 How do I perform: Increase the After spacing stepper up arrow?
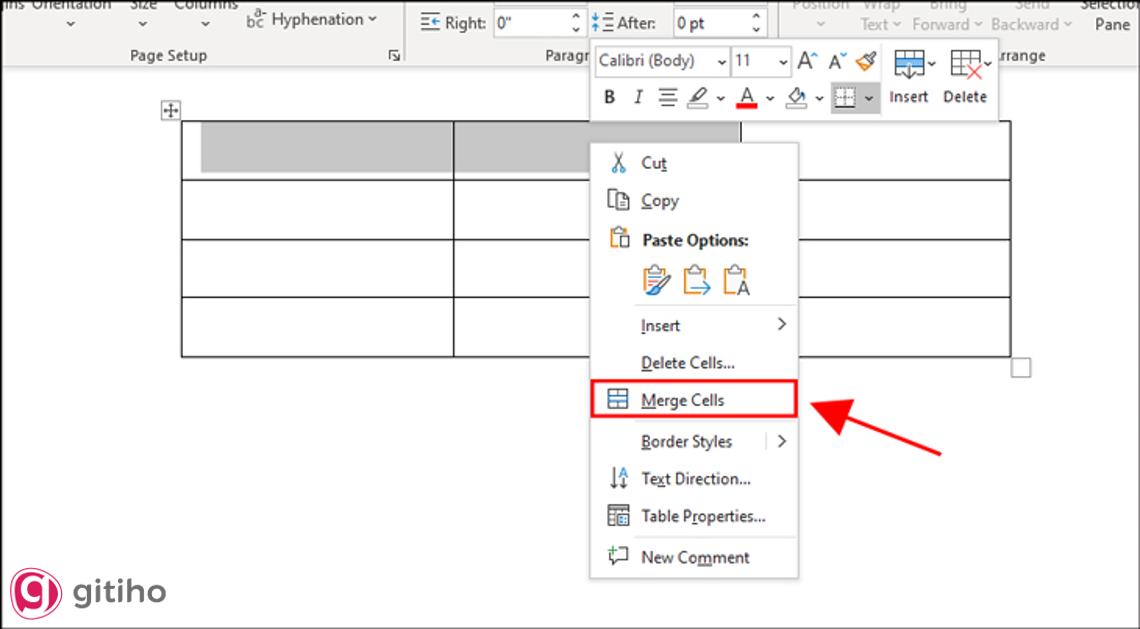(x=757, y=16)
